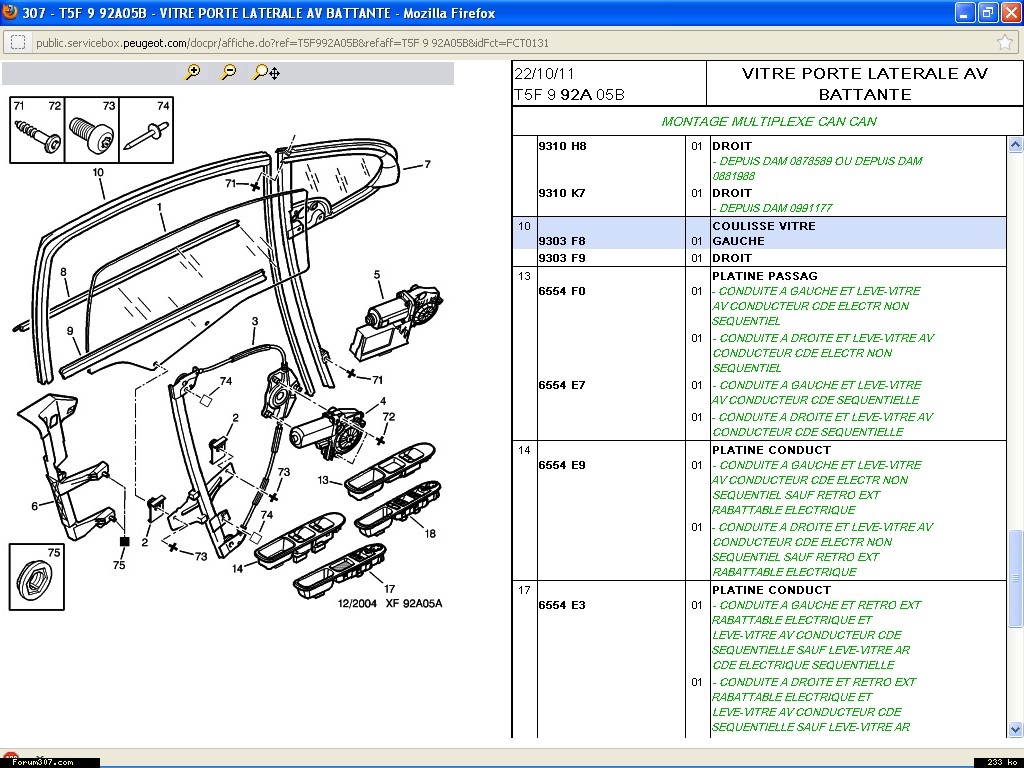Click the zoom out magnifier icon
1024x768 pixels.
pyautogui.click(x=228, y=72)
